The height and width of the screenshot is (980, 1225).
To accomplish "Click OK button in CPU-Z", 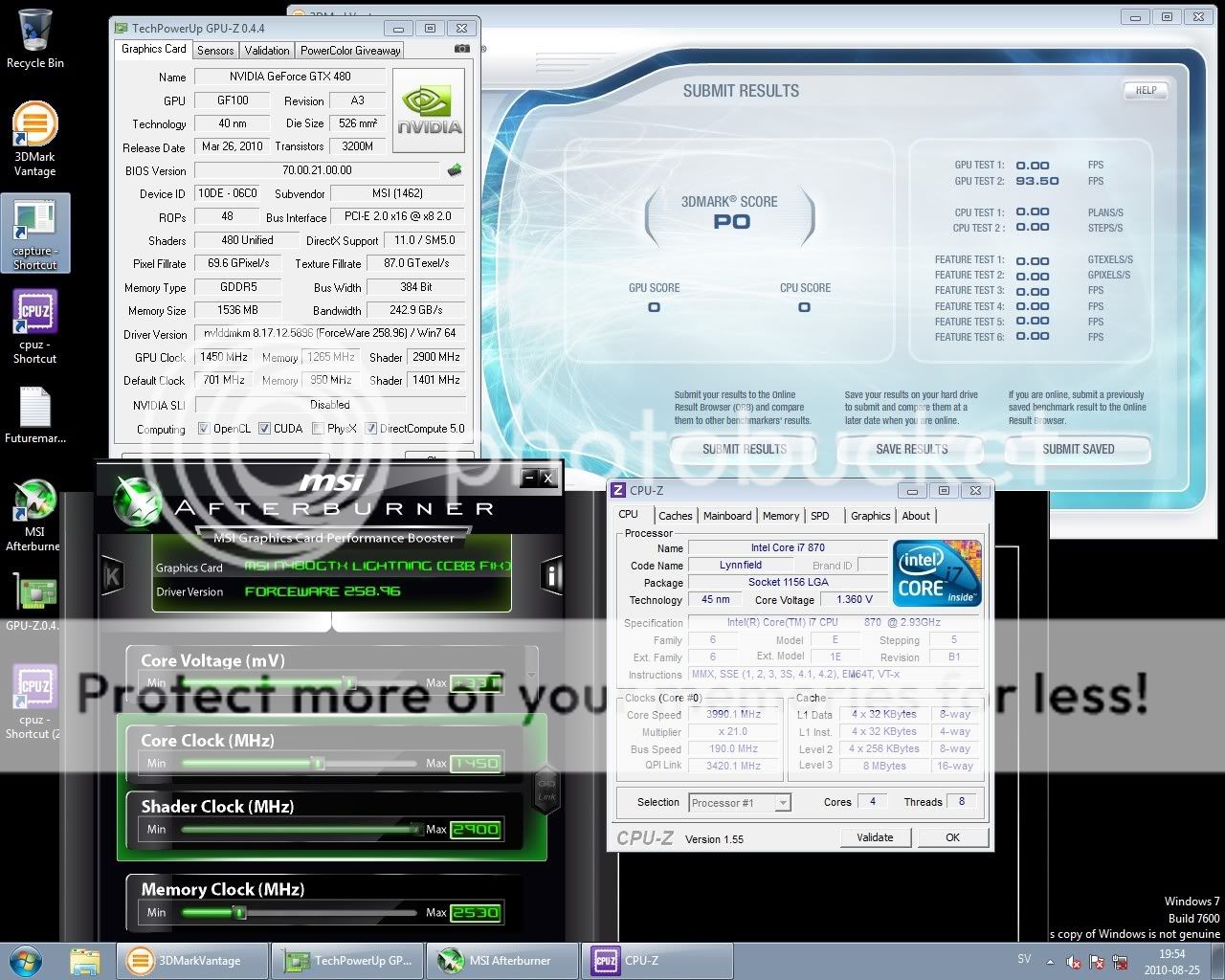I will [952, 837].
